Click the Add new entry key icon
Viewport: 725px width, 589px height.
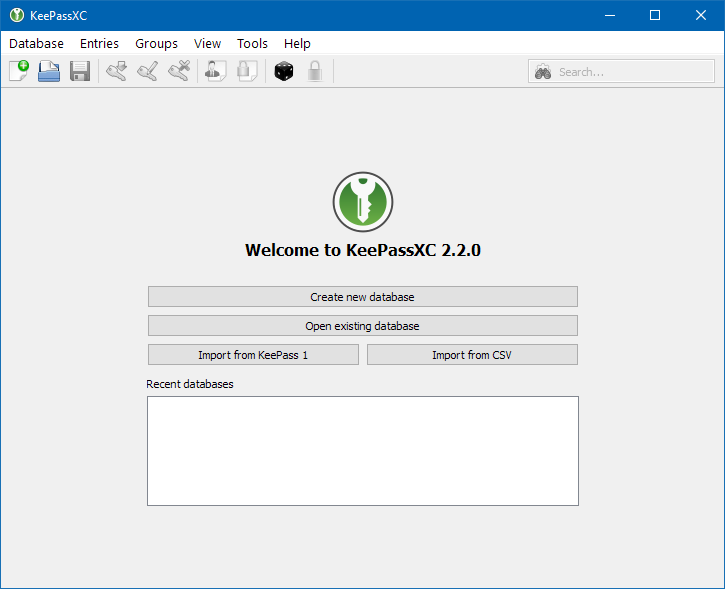(x=116, y=71)
